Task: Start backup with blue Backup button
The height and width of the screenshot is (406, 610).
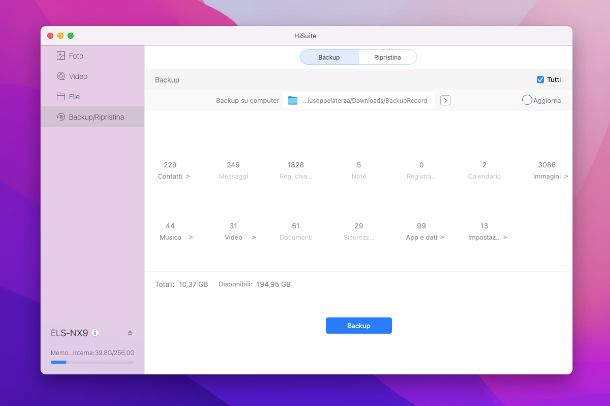Action: (359, 326)
